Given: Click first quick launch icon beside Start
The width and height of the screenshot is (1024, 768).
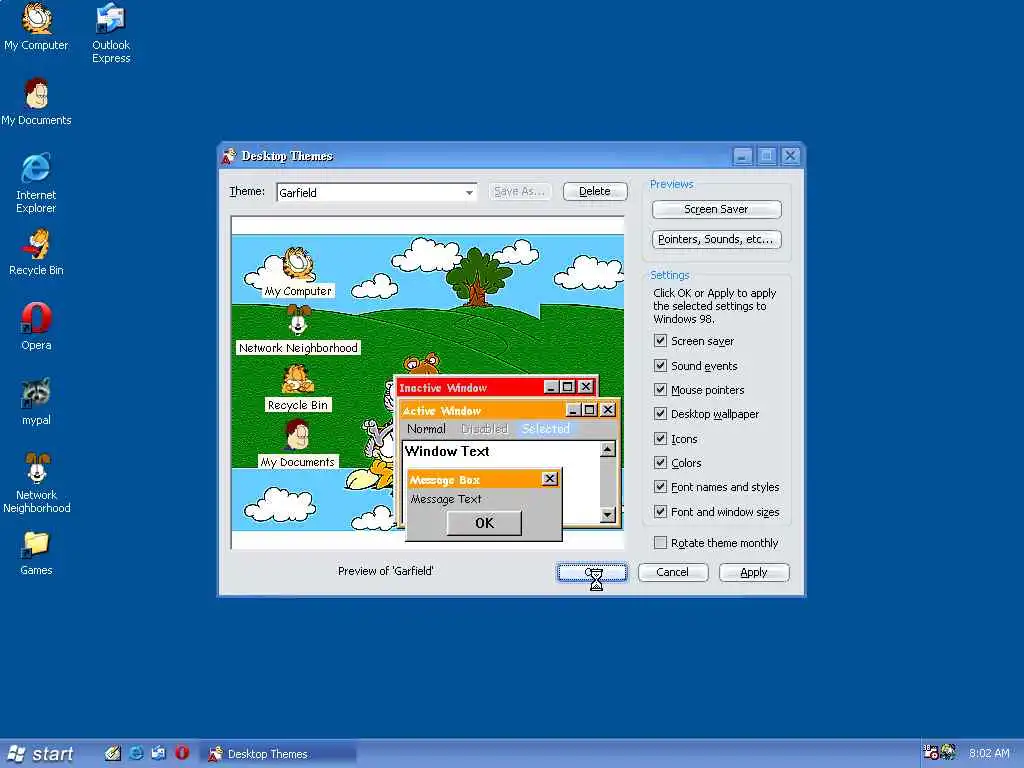Looking at the screenshot, I should coord(112,754).
